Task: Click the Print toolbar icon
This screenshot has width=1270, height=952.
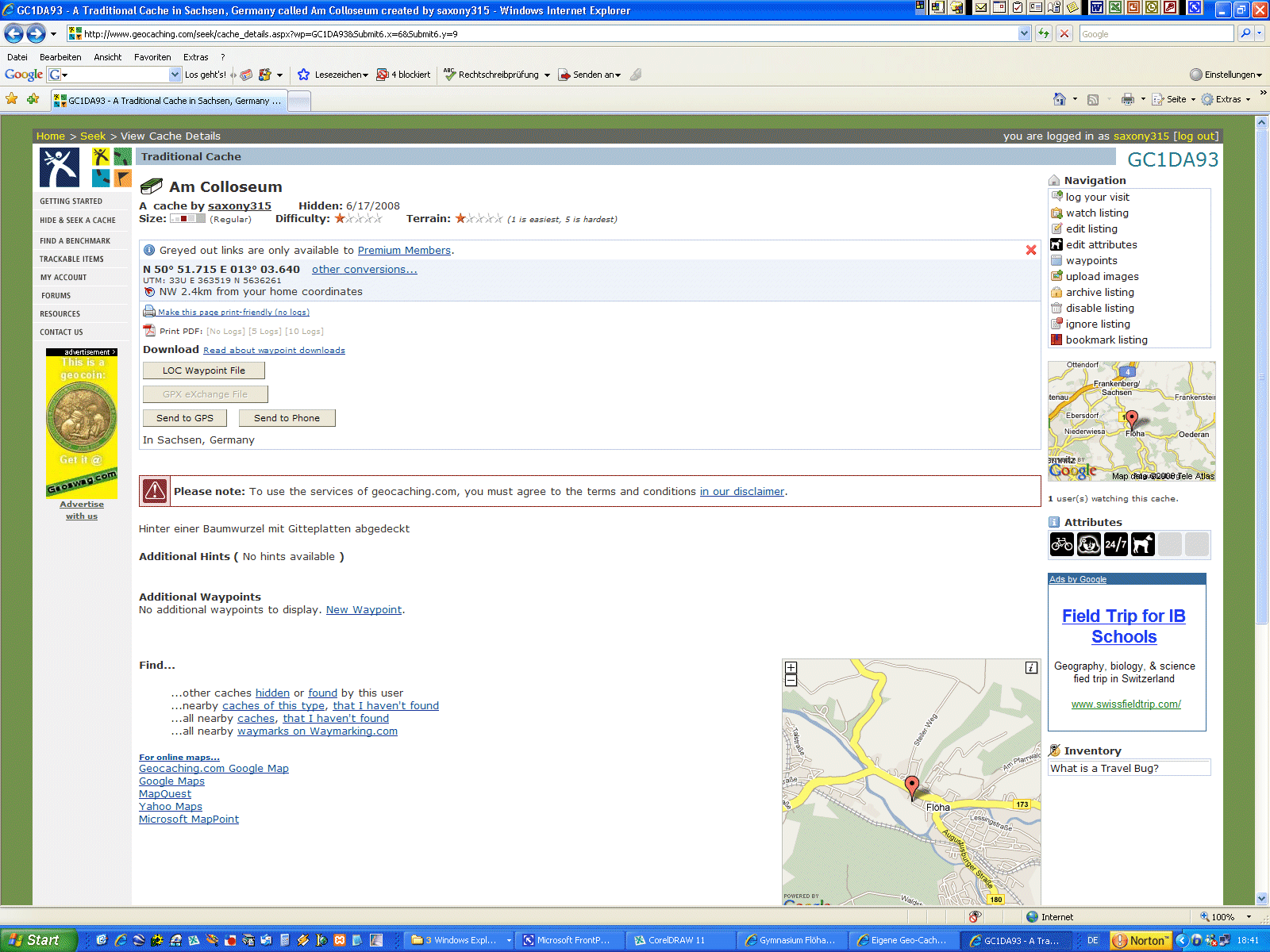Action: tap(1128, 99)
